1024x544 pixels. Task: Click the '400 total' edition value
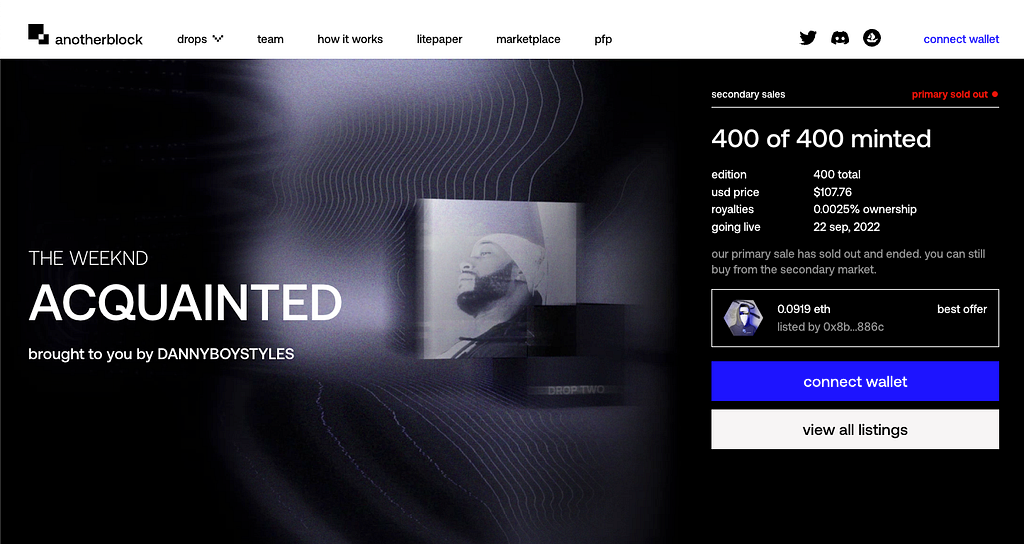[837, 174]
